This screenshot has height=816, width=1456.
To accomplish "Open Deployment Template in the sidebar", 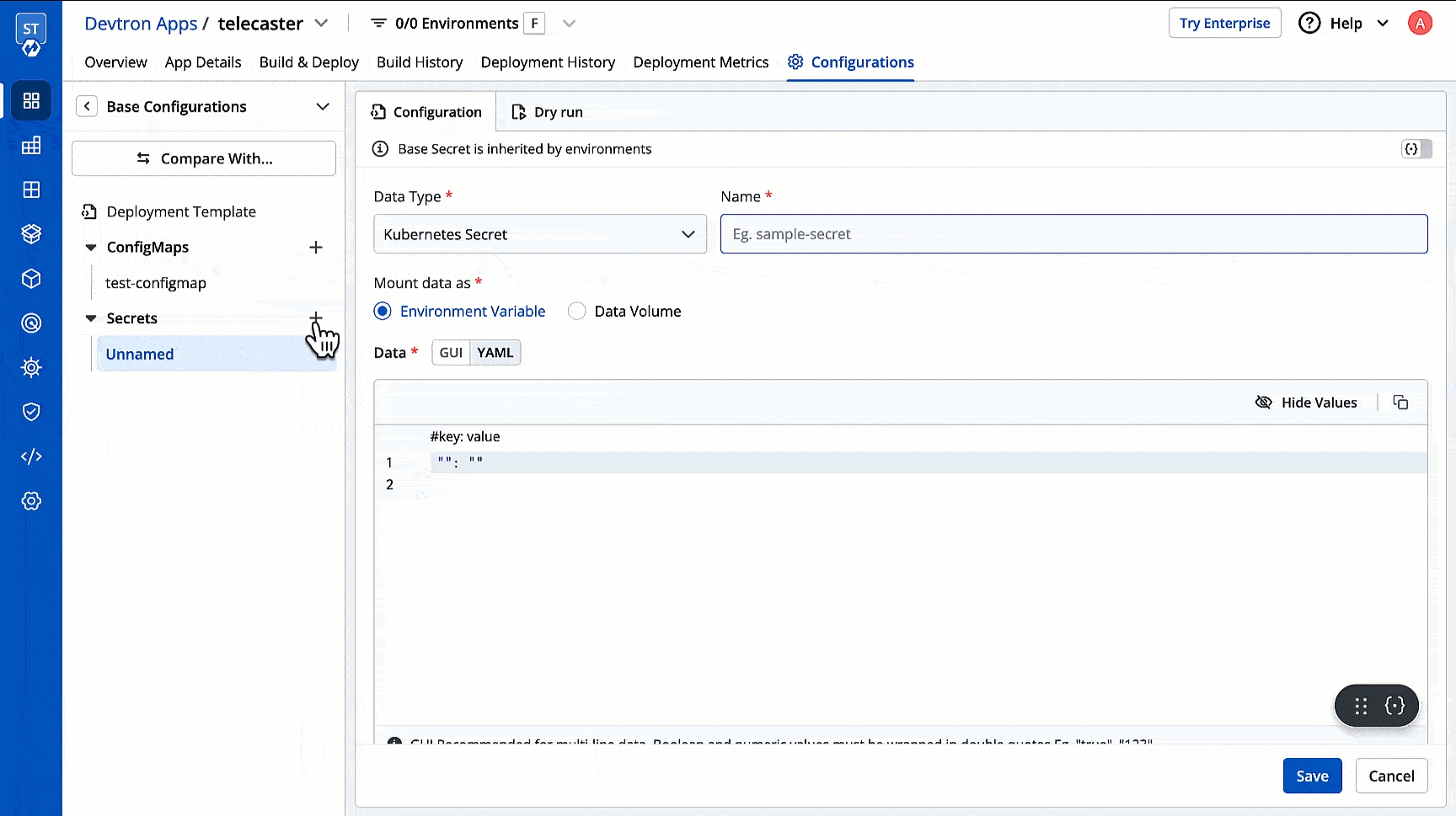I will 181,212.
